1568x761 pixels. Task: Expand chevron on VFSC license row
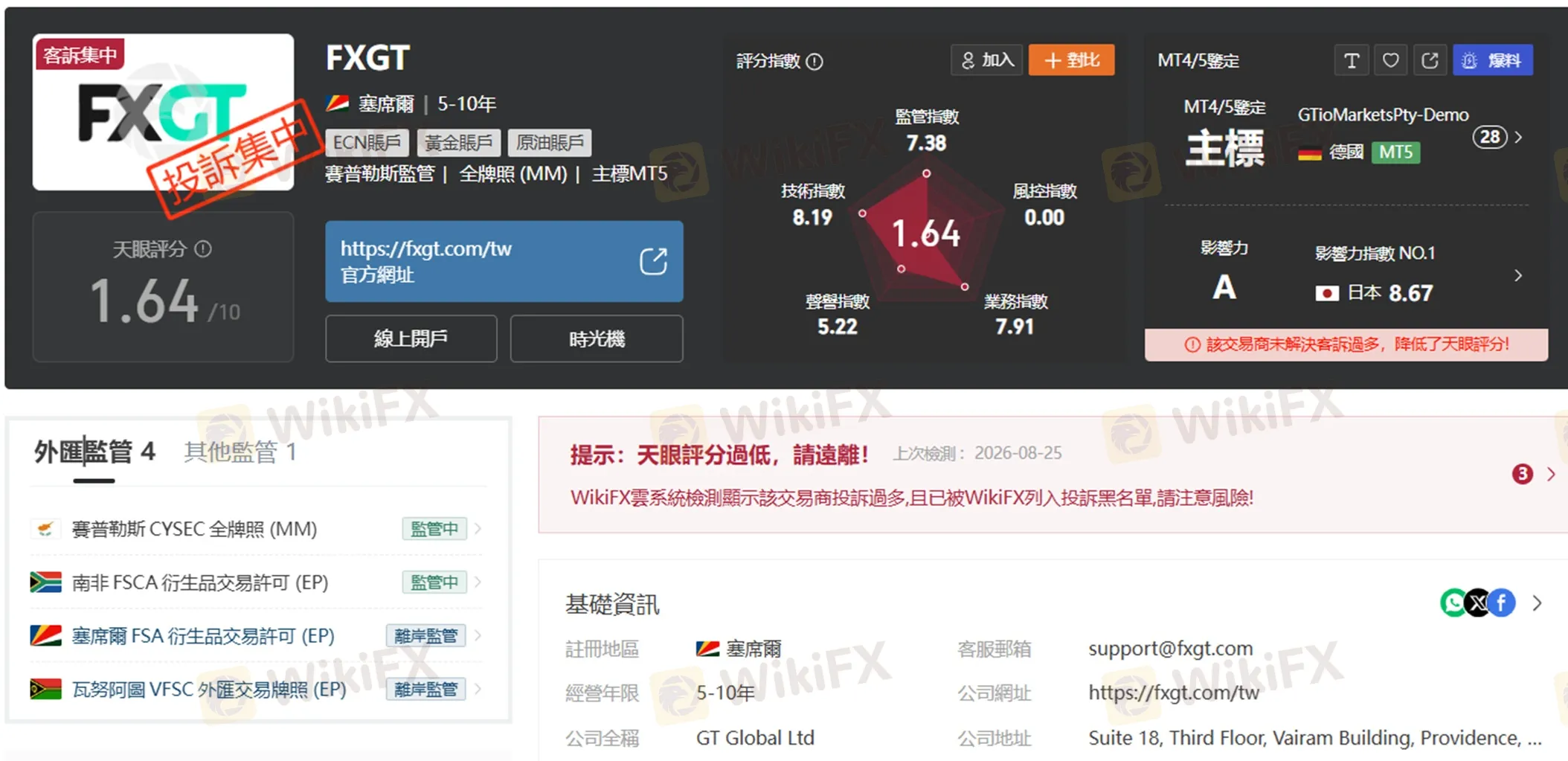point(478,690)
